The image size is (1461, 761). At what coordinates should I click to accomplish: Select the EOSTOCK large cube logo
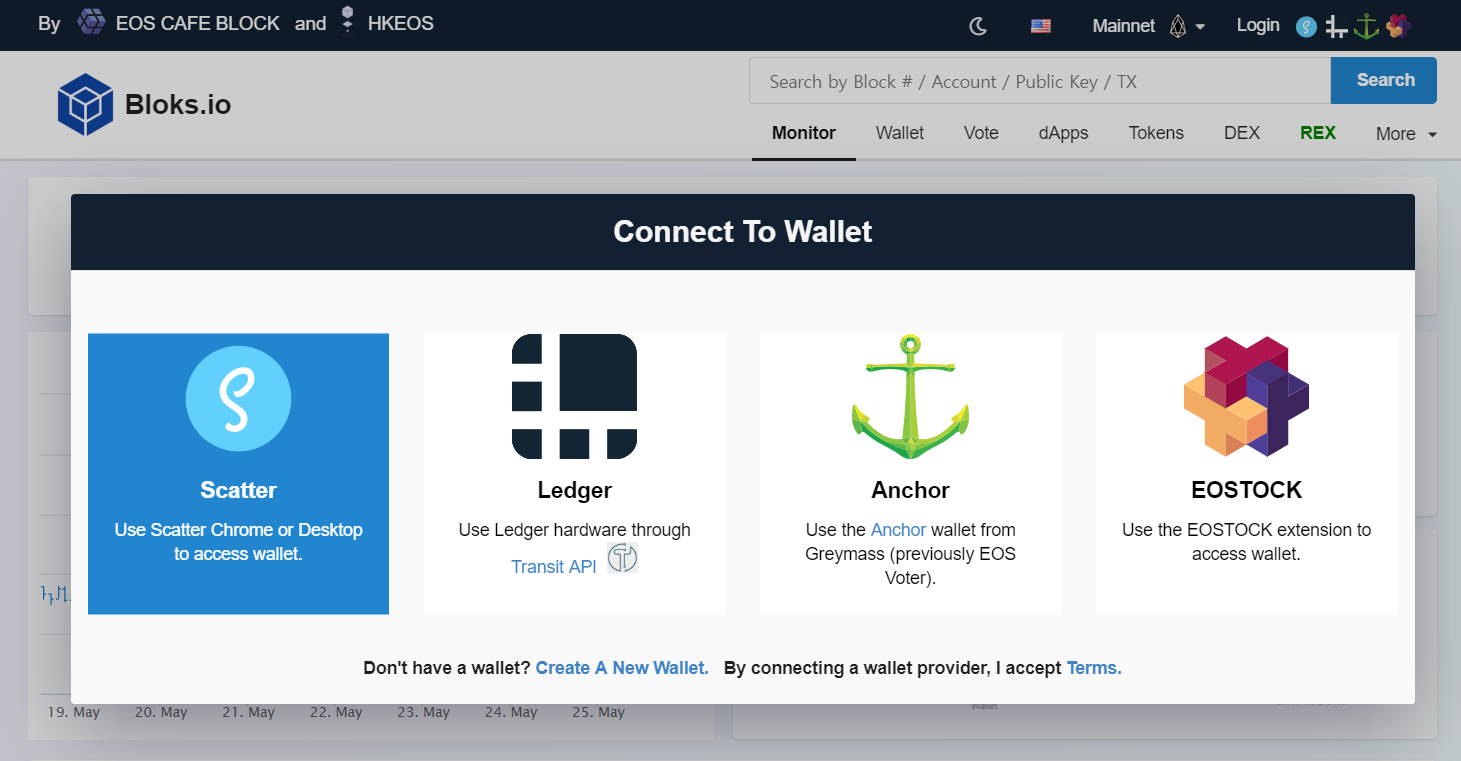pos(1246,397)
